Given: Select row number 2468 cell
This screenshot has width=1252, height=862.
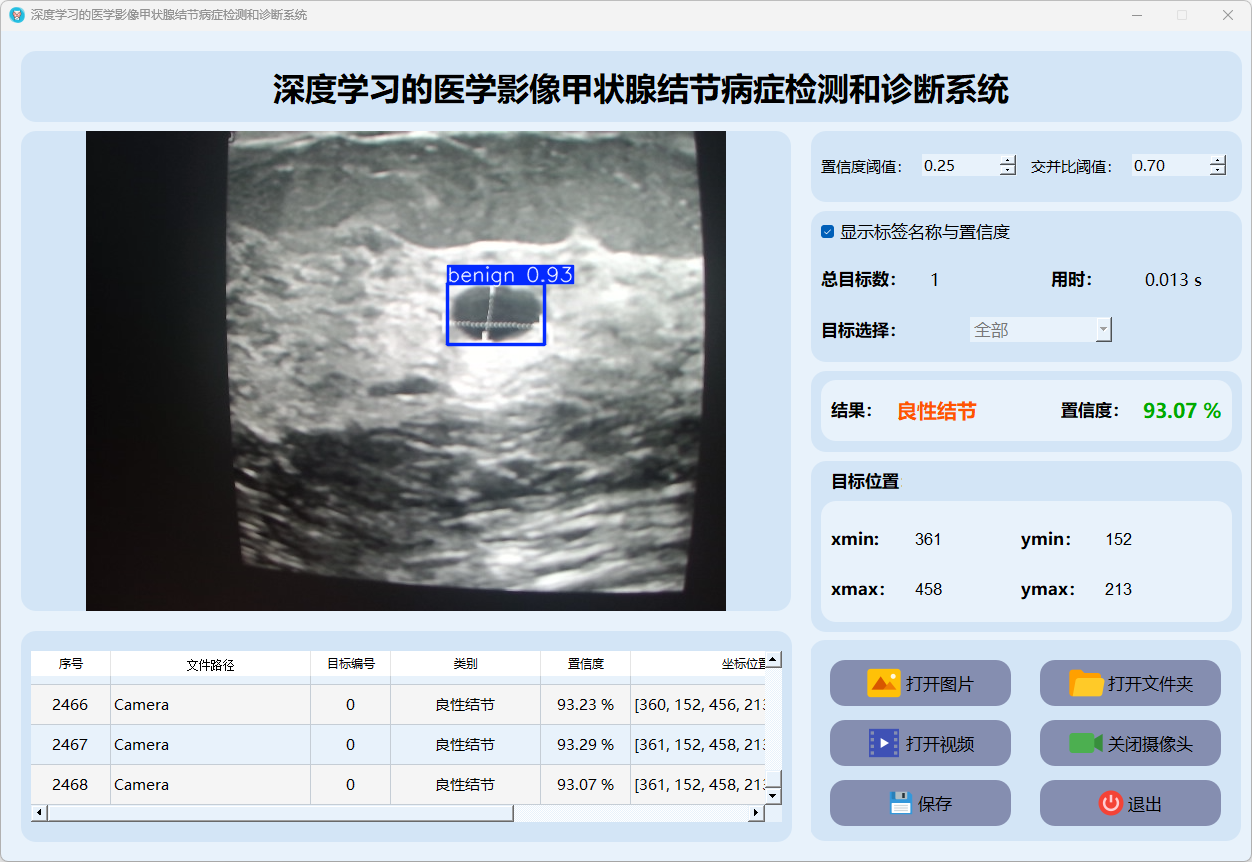Looking at the screenshot, I should pos(70,785).
